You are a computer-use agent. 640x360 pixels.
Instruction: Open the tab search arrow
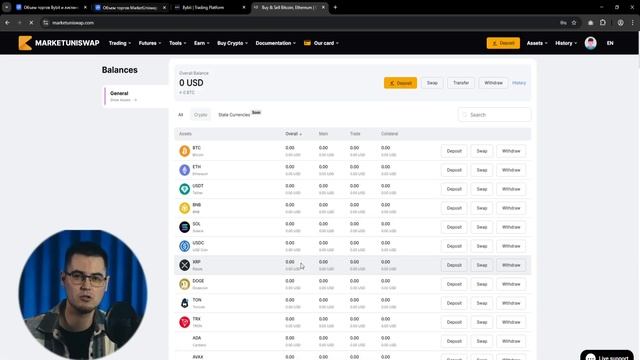point(7,7)
